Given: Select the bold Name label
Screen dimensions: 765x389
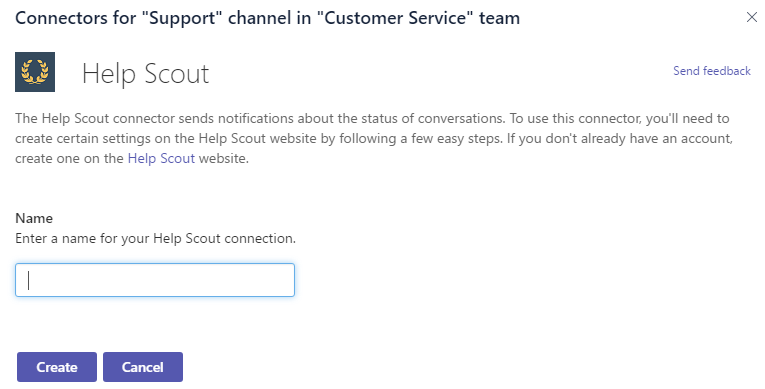Looking at the screenshot, I should pyautogui.click(x=34, y=218).
